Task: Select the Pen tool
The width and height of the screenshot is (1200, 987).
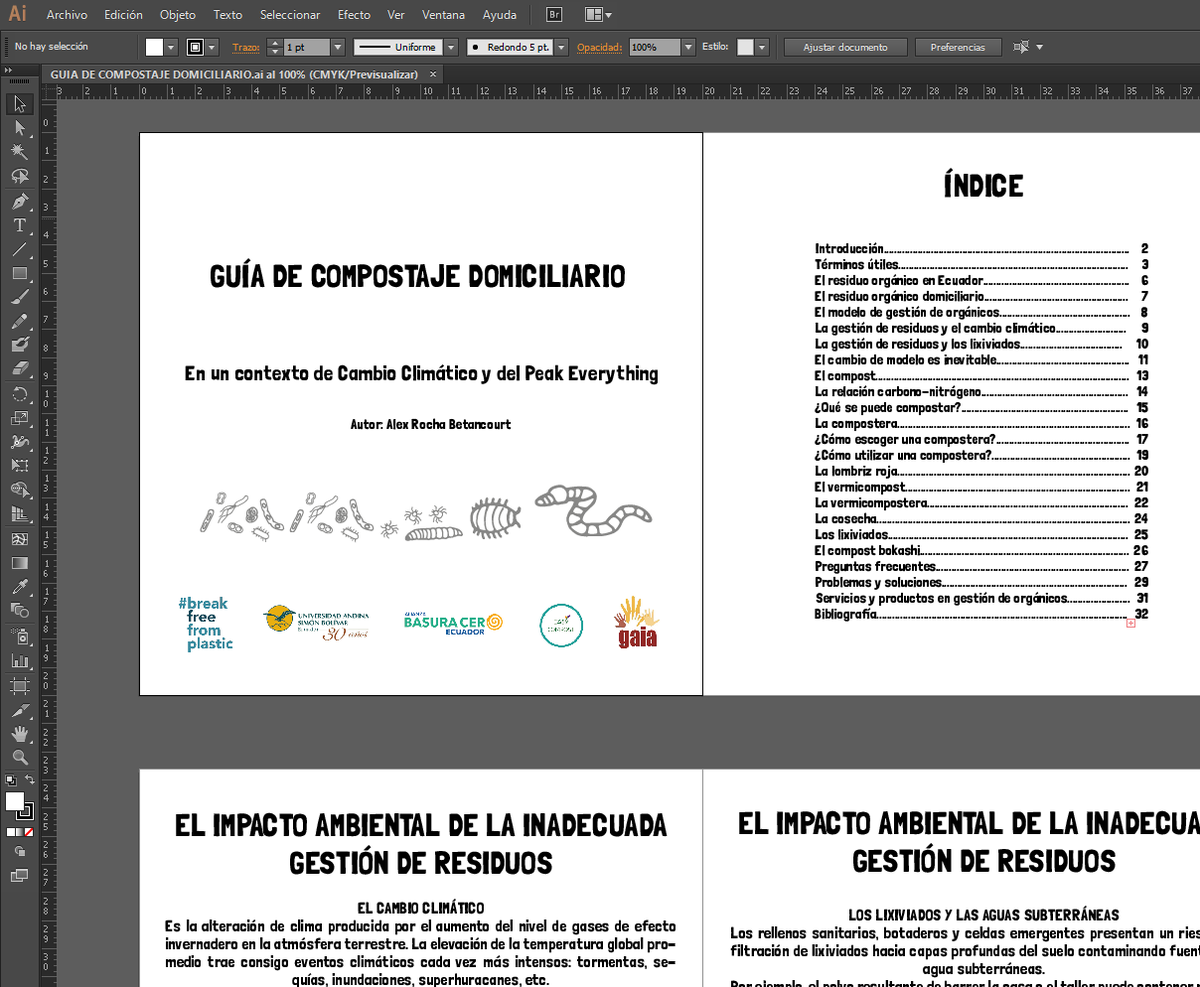Action: click(x=19, y=201)
